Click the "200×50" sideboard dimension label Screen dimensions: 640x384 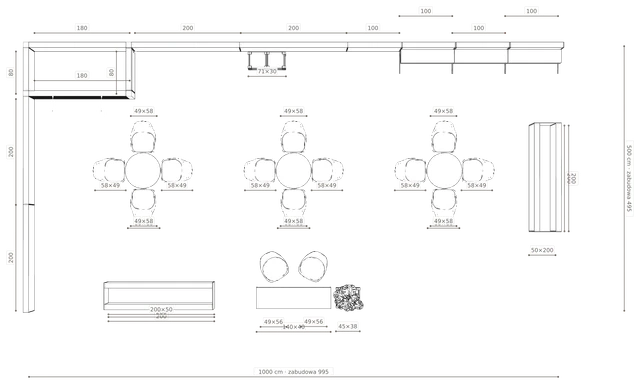[161, 309]
